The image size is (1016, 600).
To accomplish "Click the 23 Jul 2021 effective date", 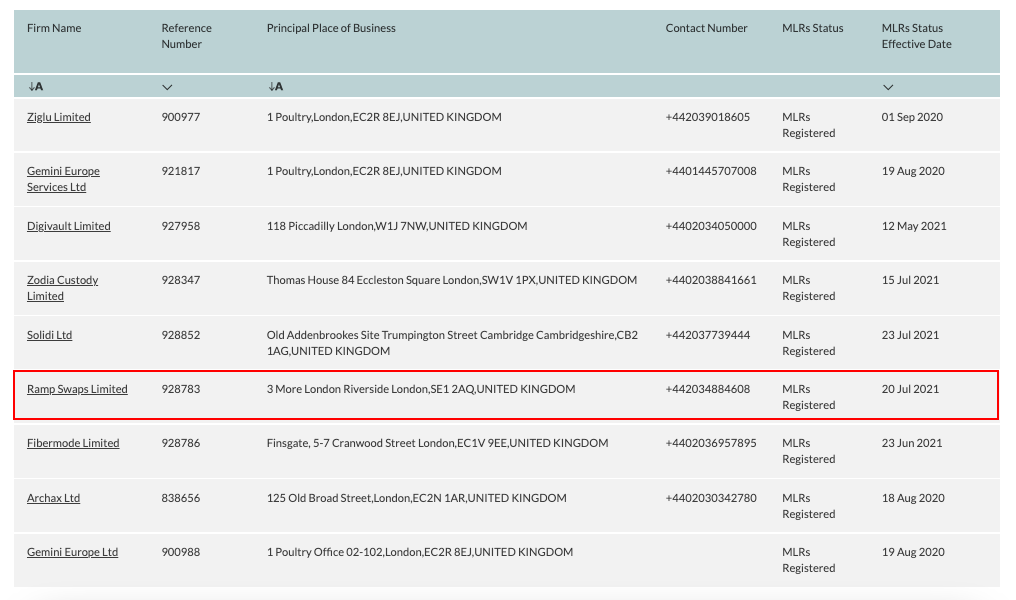I will tap(910, 335).
